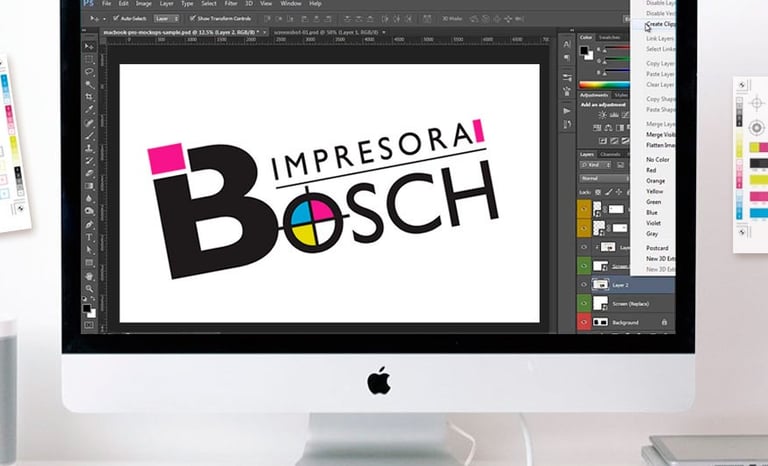Filter layers by pixel layer icon
Screen dimensions: 768x466
[621, 165]
